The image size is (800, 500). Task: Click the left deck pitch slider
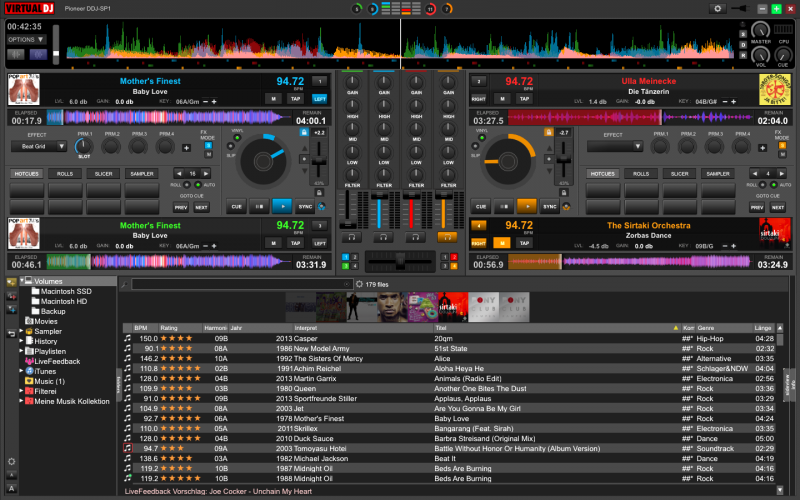click(x=319, y=160)
